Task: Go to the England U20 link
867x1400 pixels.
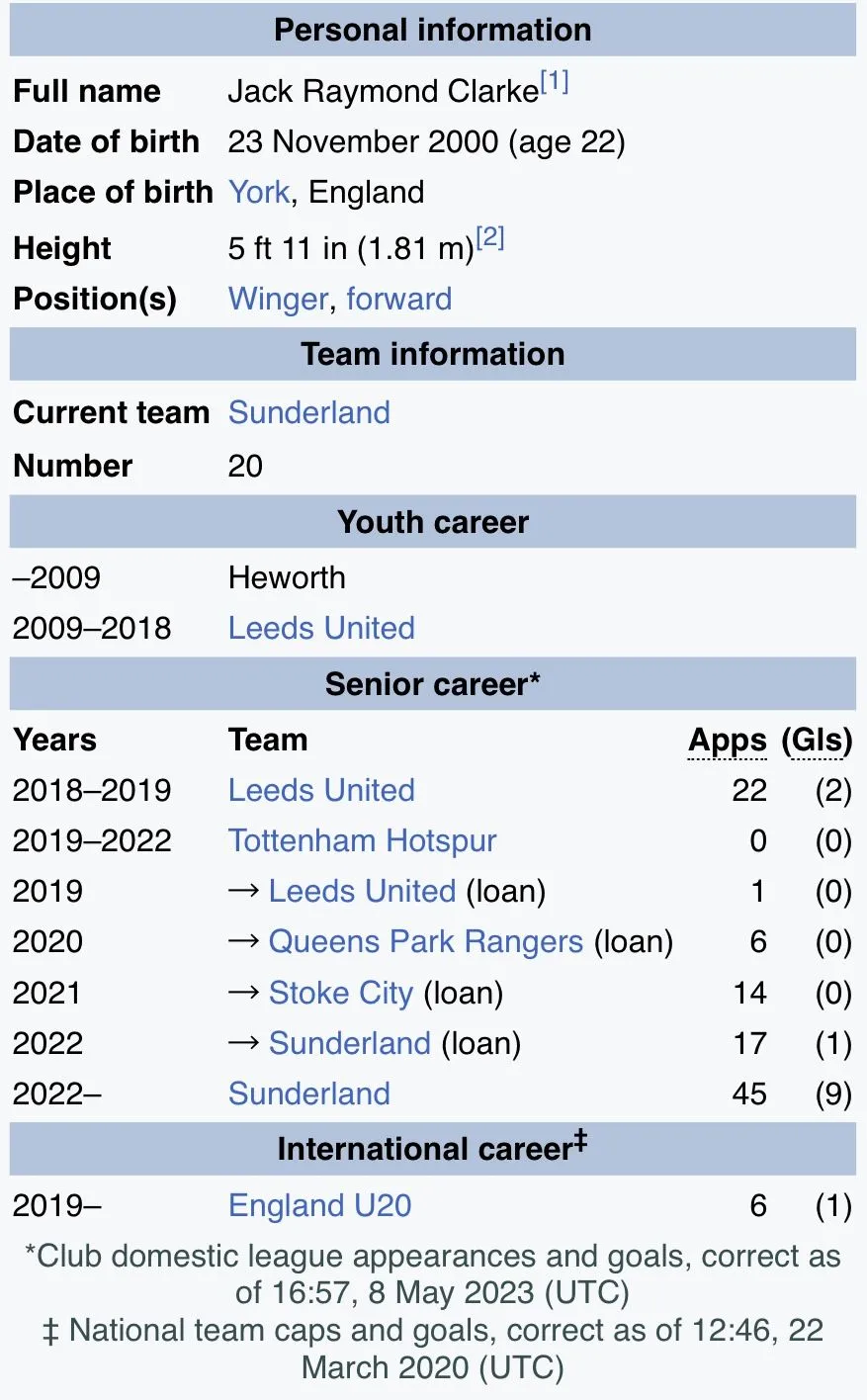Action: [x=319, y=1205]
